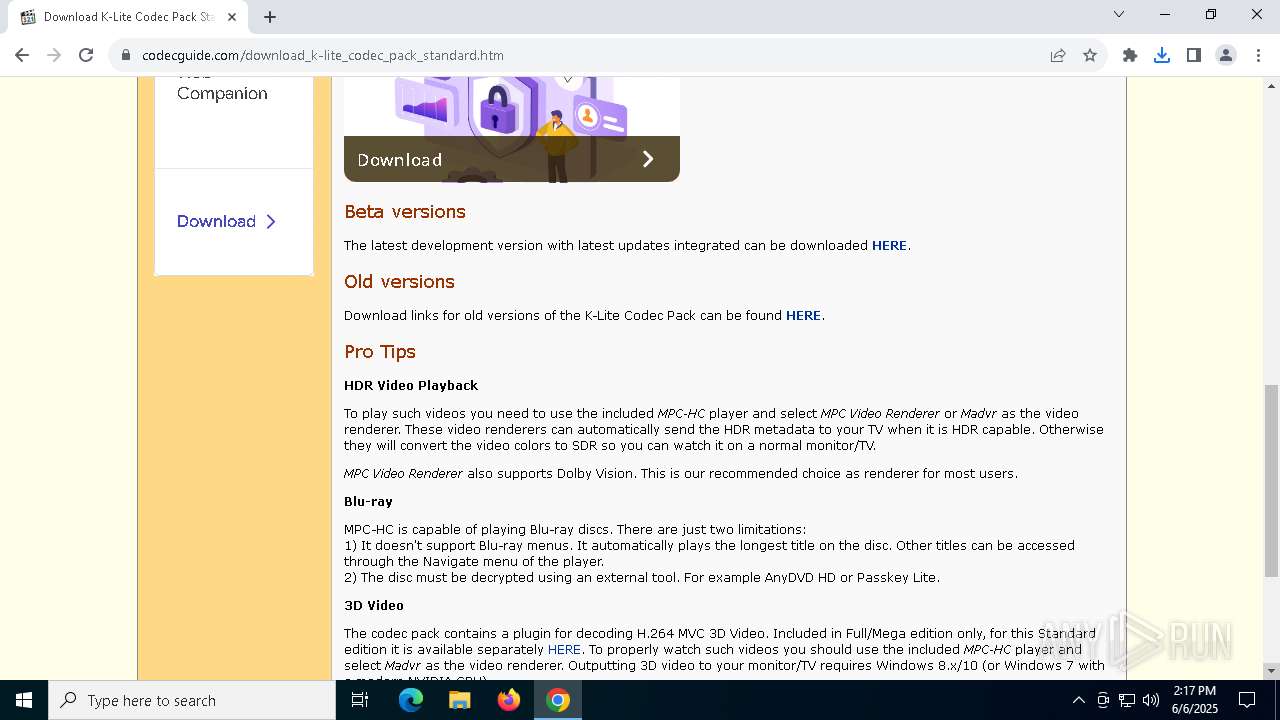The height and width of the screenshot is (720, 1280).
Task: Click the HDR Video Playback subheading
Action: pos(411,385)
